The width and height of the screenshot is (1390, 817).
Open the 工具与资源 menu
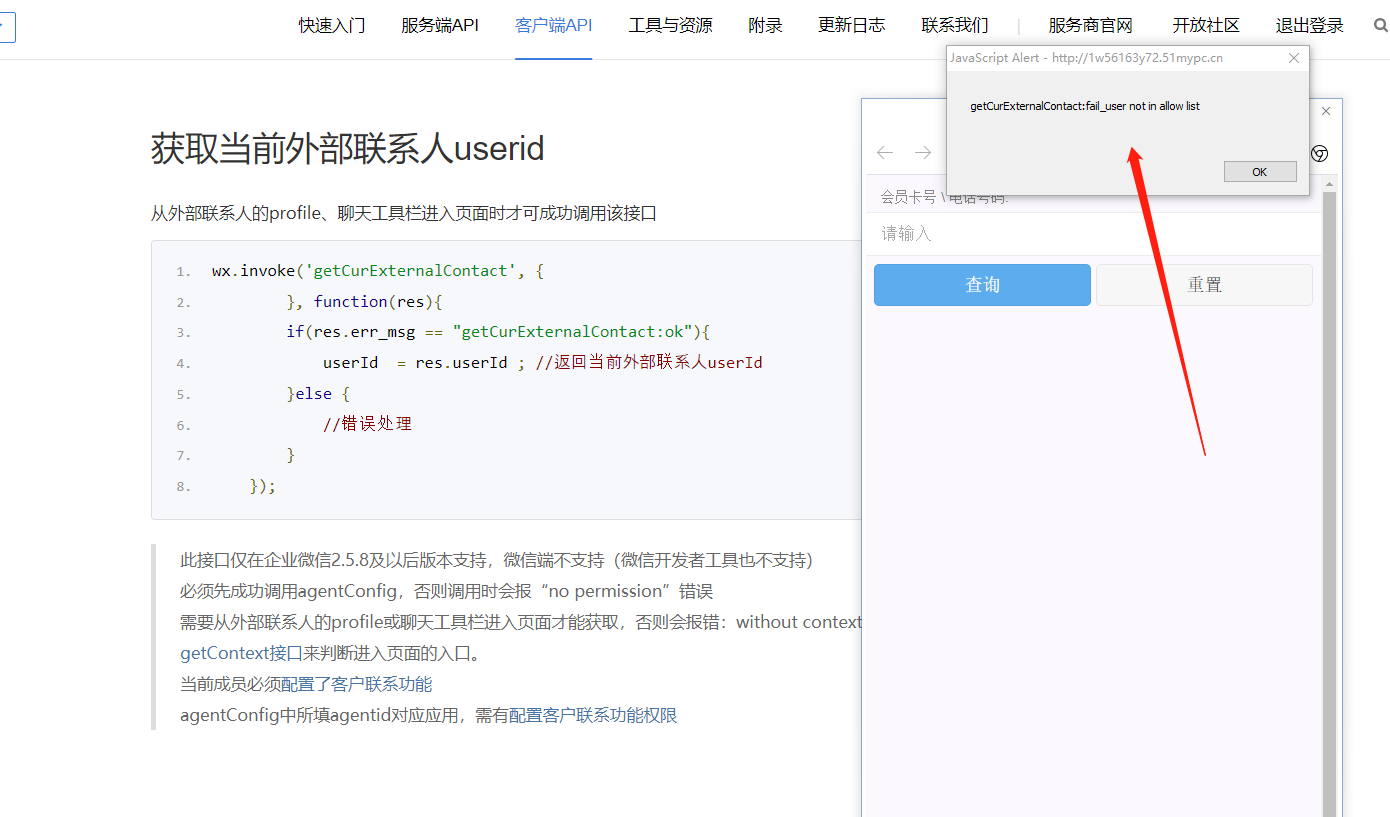pyautogui.click(x=670, y=26)
